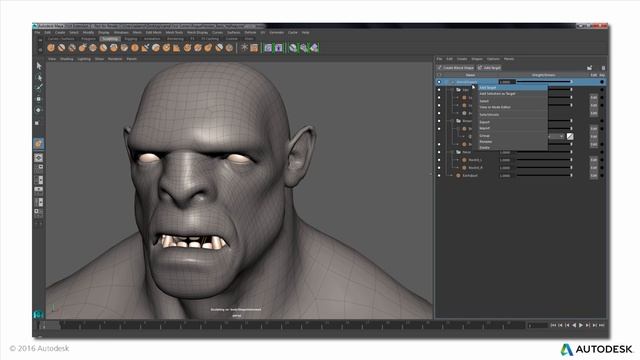Select the Spray sculpting tool
The image size is (640, 360).
(x=124, y=48)
